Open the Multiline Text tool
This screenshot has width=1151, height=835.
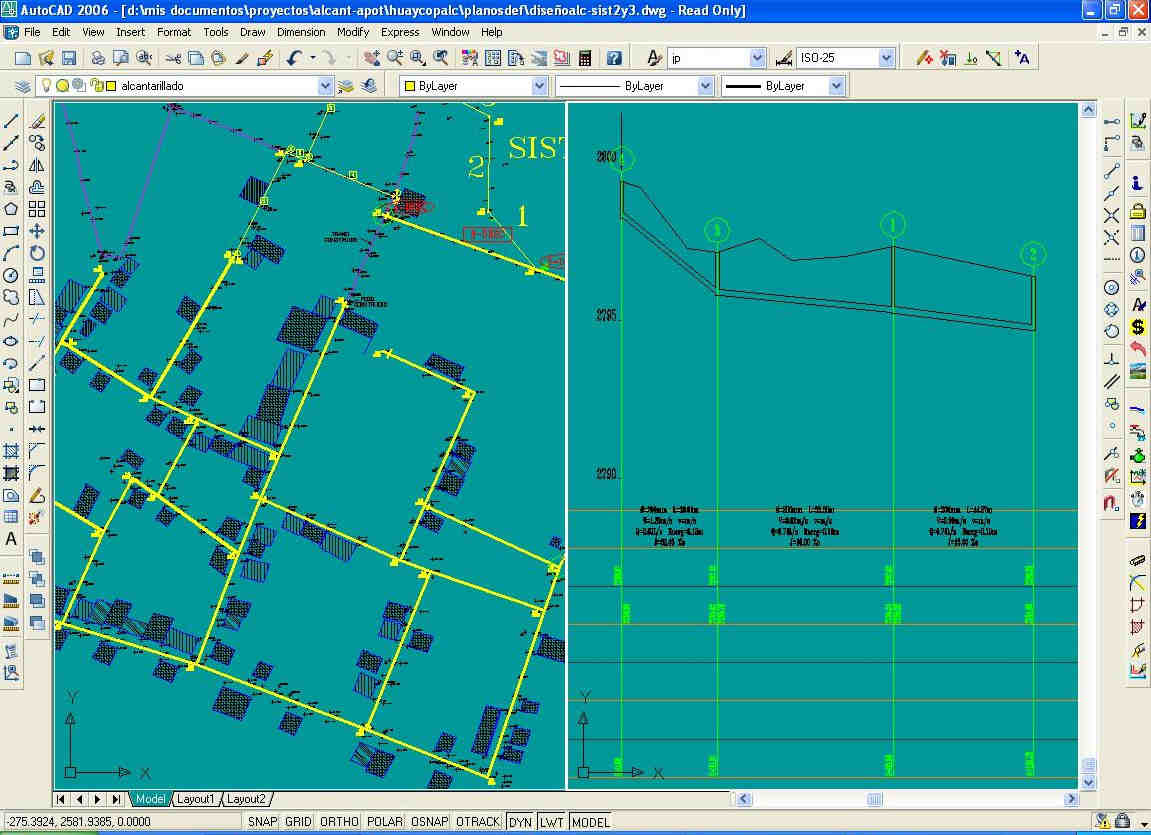[x=12, y=539]
